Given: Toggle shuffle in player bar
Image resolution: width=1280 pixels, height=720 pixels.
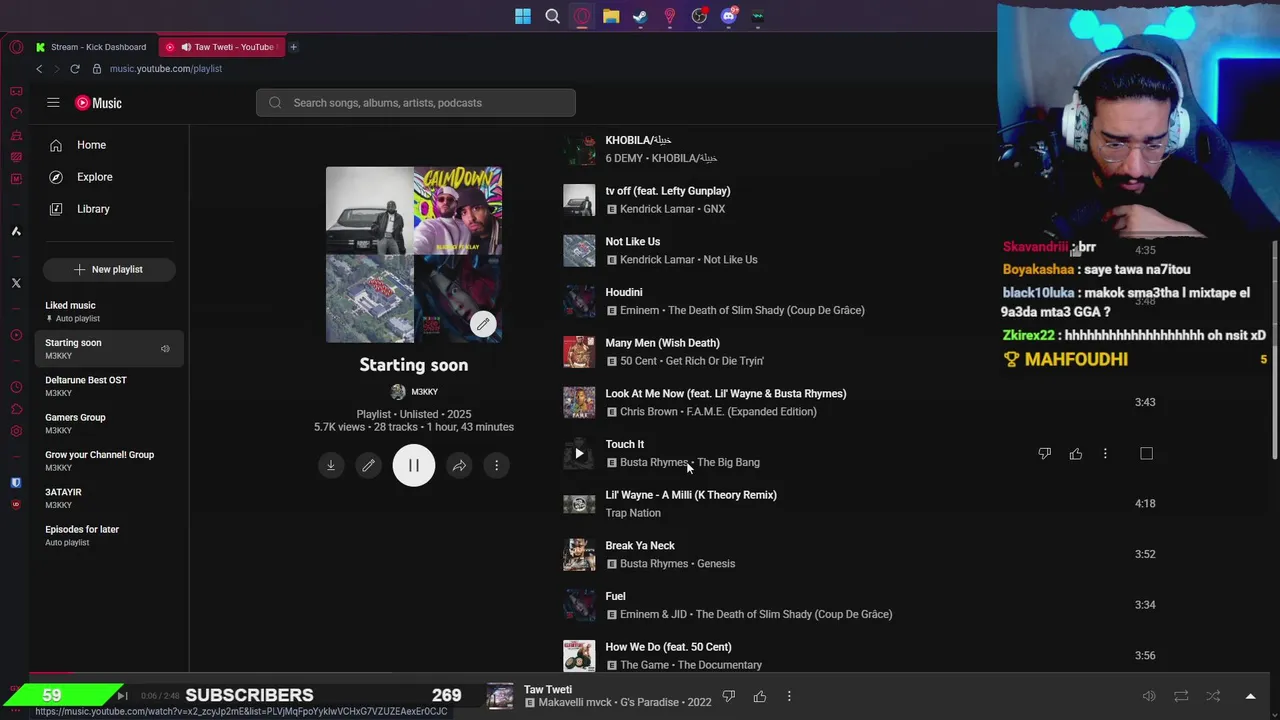Looking at the screenshot, I should coord(1213,696).
